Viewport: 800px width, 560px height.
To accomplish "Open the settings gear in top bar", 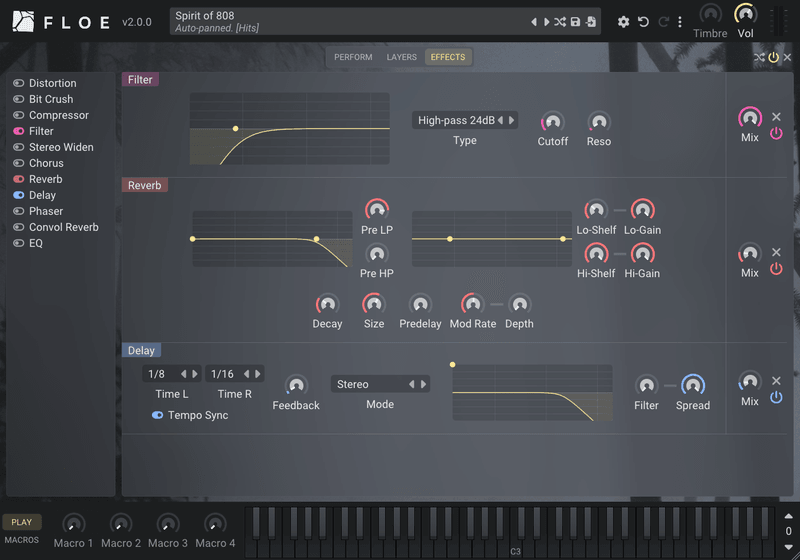I will pos(623,22).
